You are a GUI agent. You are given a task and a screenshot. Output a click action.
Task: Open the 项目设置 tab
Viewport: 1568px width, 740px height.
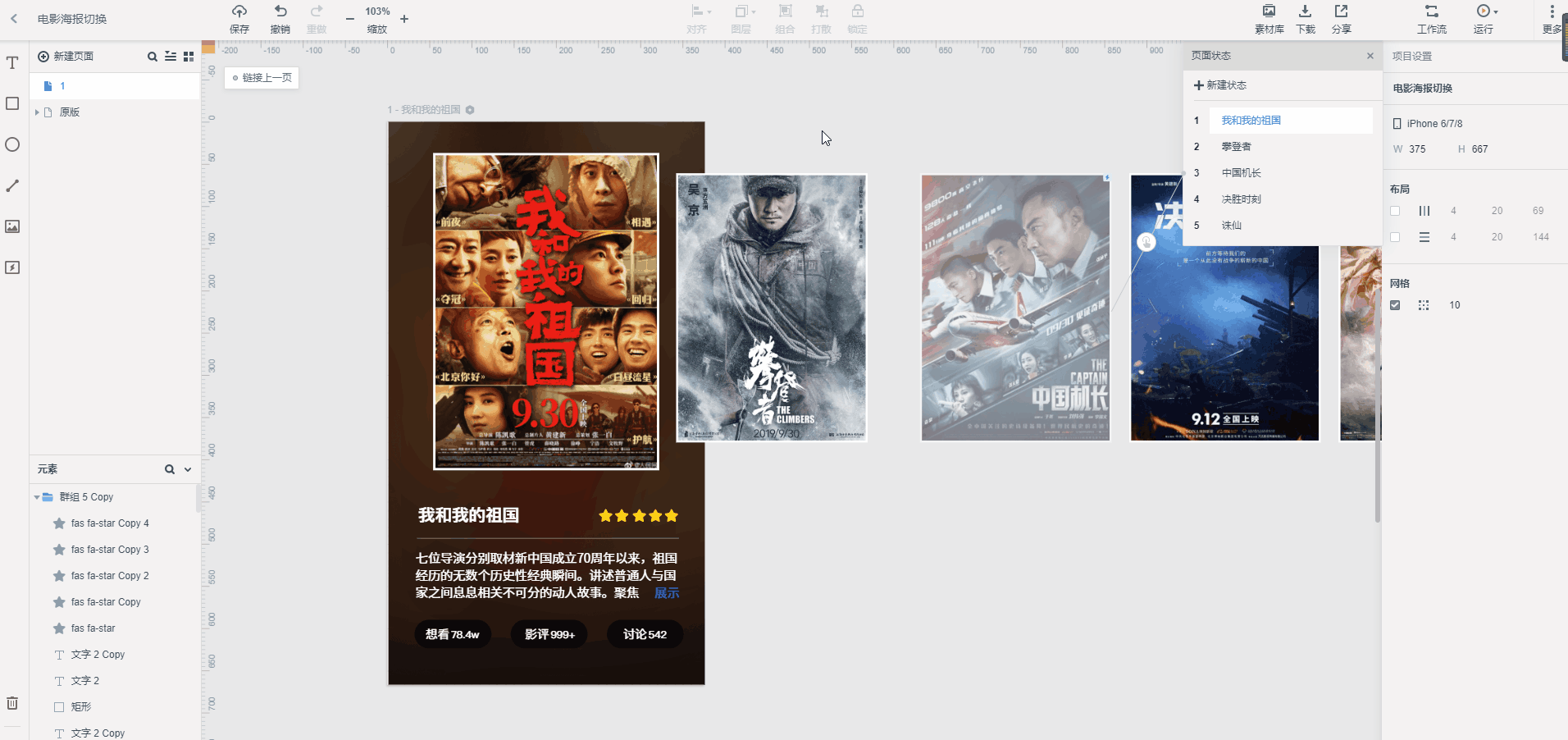[1411, 57]
